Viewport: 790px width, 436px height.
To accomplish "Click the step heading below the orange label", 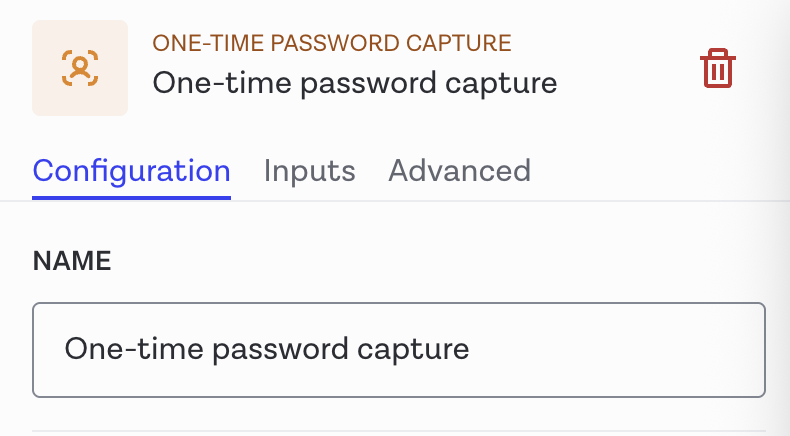I will [x=354, y=83].
